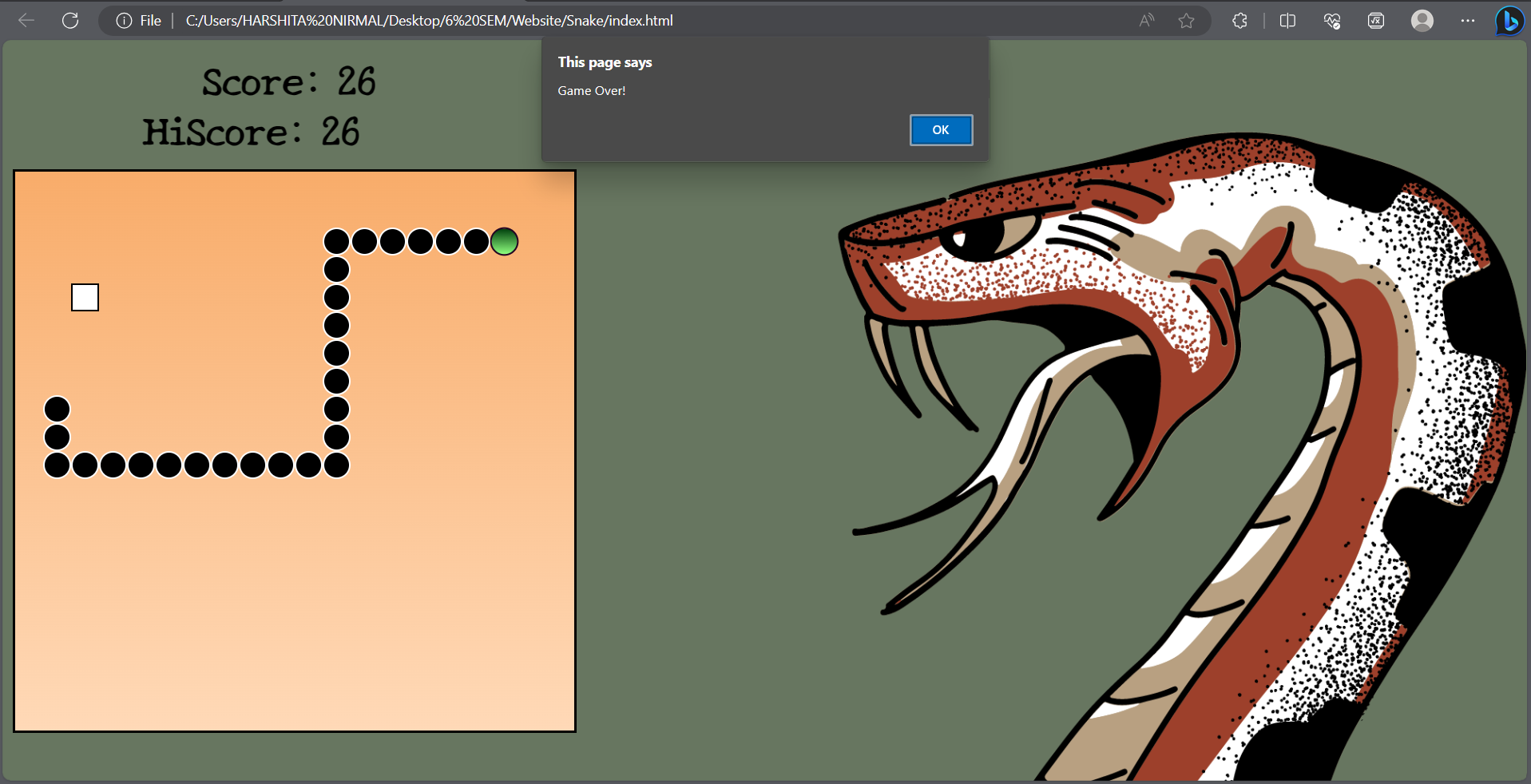Go back using the browser back arrow
This screenshot has height=784, width=1531.
click(x=26, y=21)
